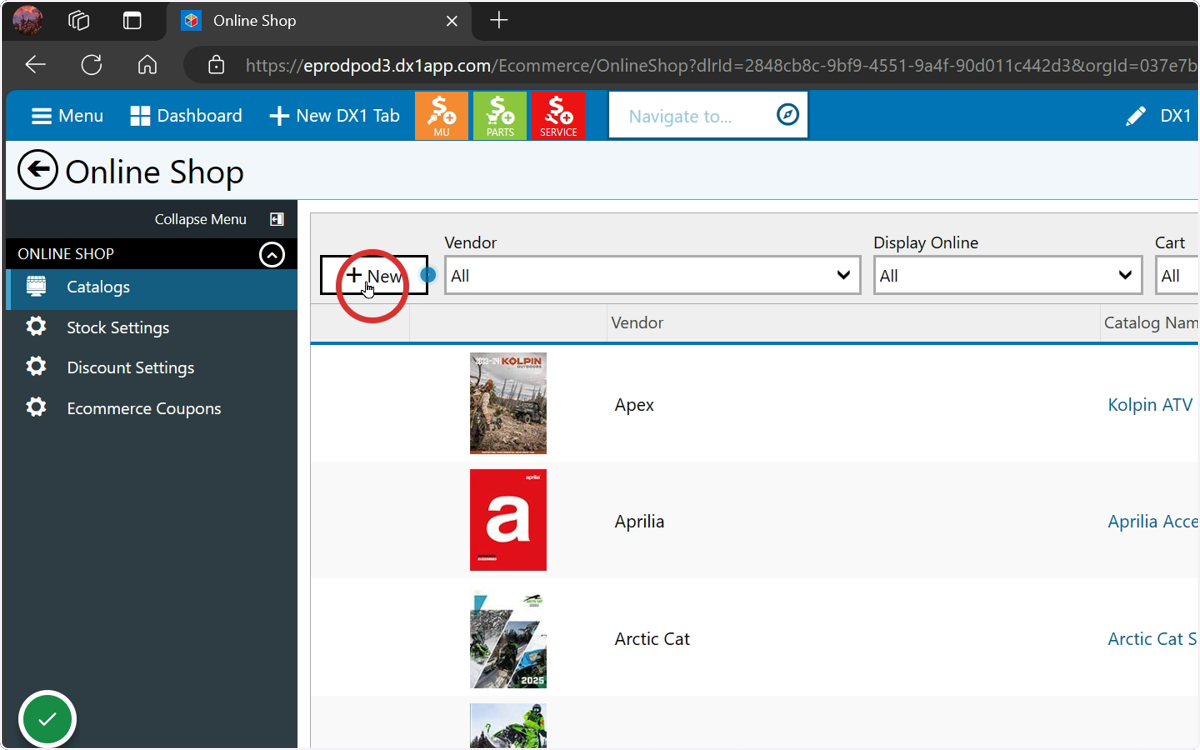
Task: Open the Cart filter dropdown
Action: (1177, 275)
